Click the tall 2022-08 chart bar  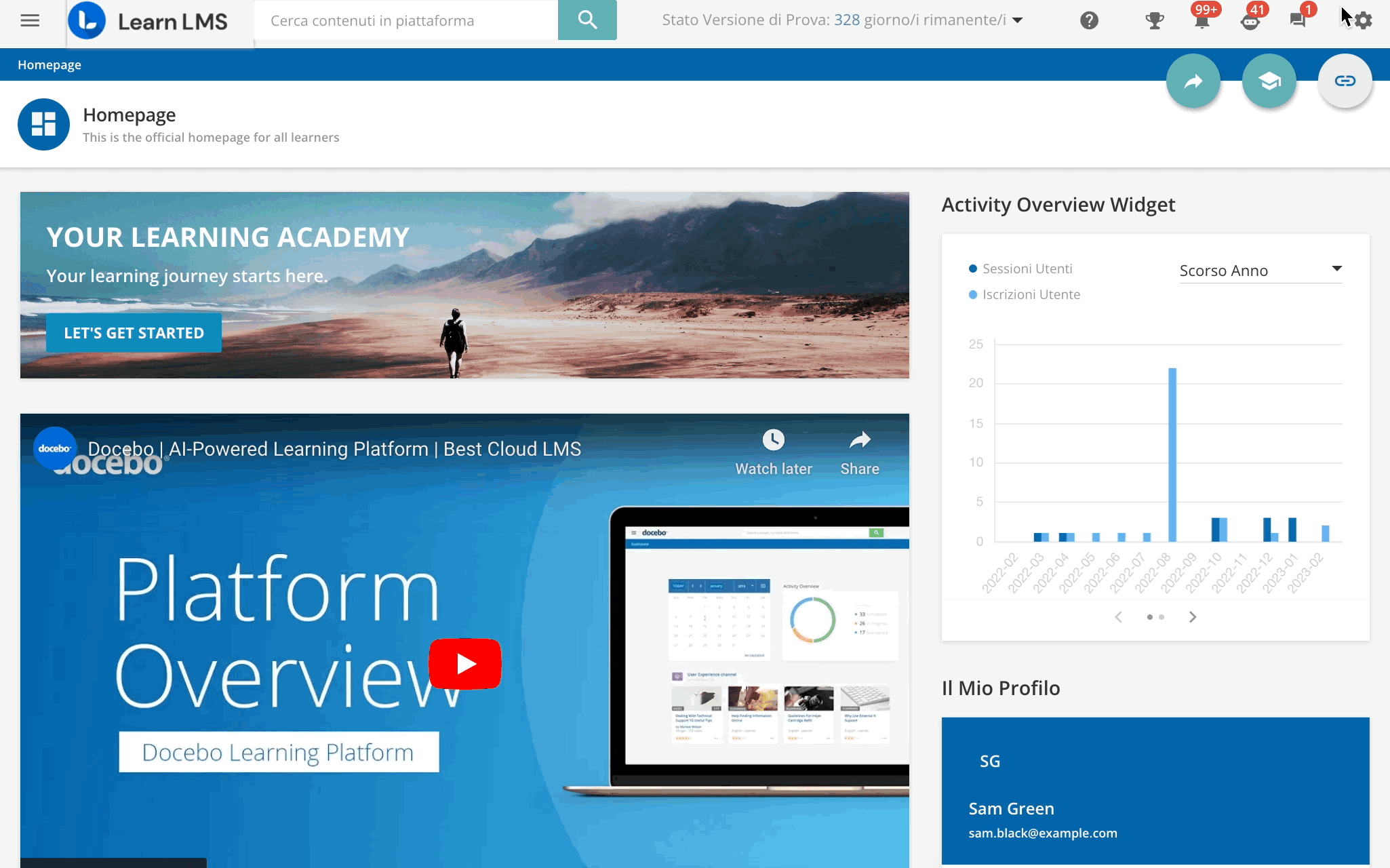pos(1172,454)
